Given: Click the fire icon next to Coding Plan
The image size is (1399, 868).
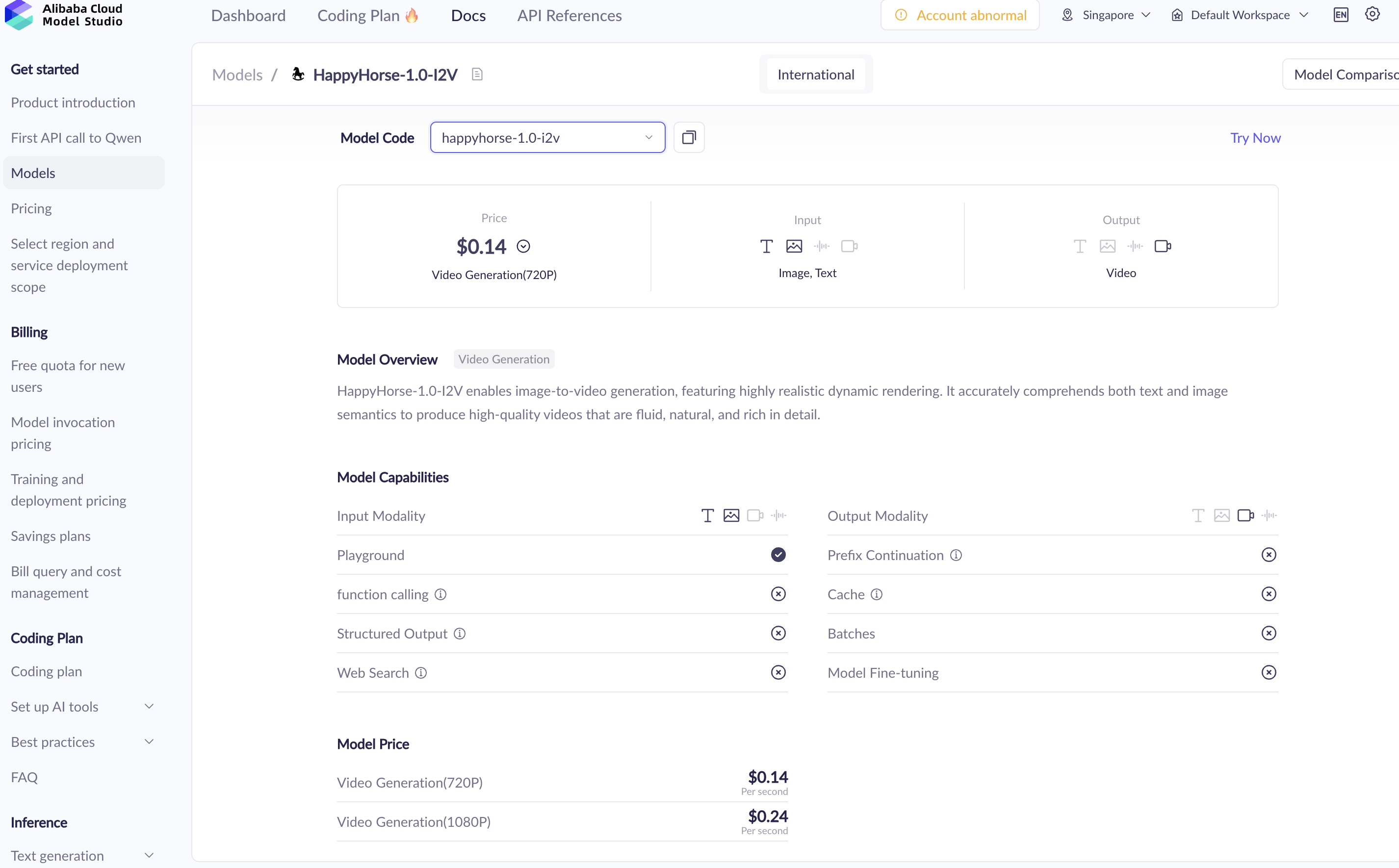Looking at the screenshot, I should click(412, 16).
